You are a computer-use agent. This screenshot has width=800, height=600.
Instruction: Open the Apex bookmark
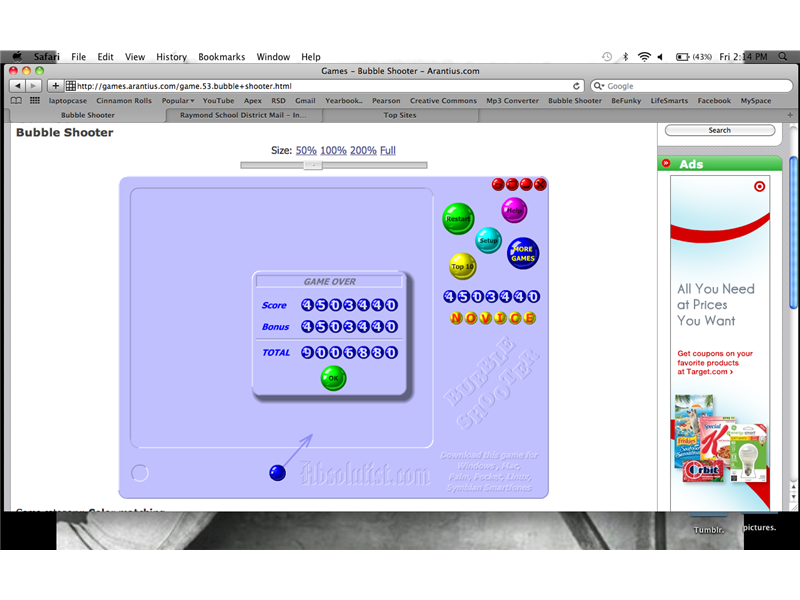(253, 101)
